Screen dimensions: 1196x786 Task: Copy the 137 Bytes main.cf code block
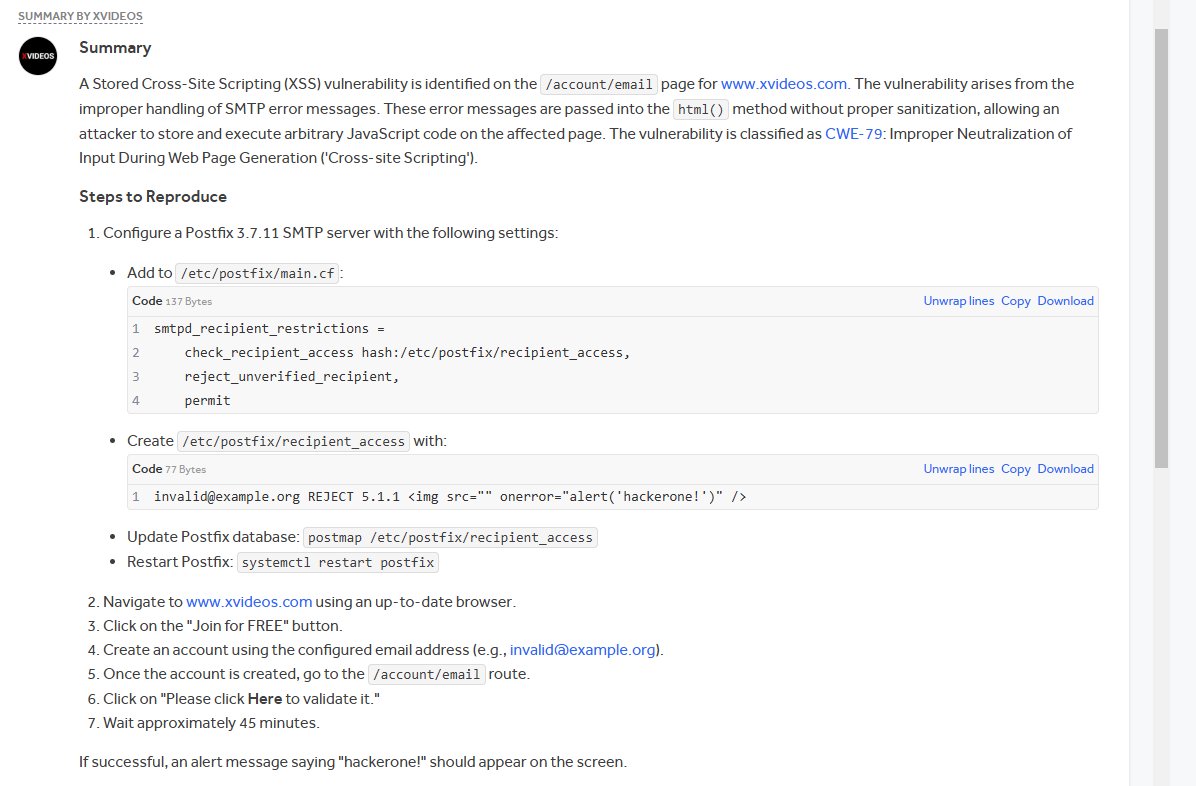tap(1015, 301)
